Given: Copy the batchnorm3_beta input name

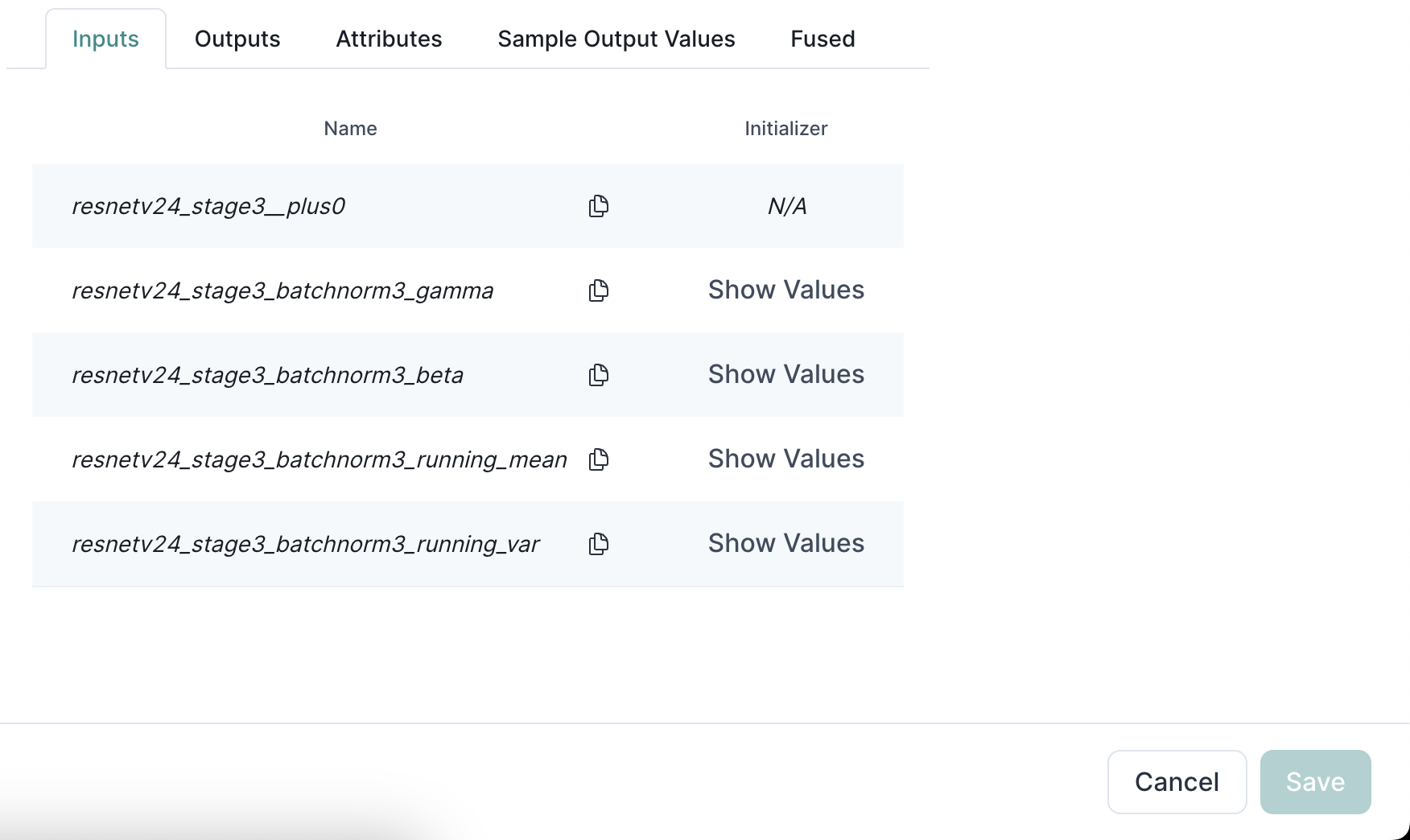Looking at the screenshot, I should pos(599,375).
